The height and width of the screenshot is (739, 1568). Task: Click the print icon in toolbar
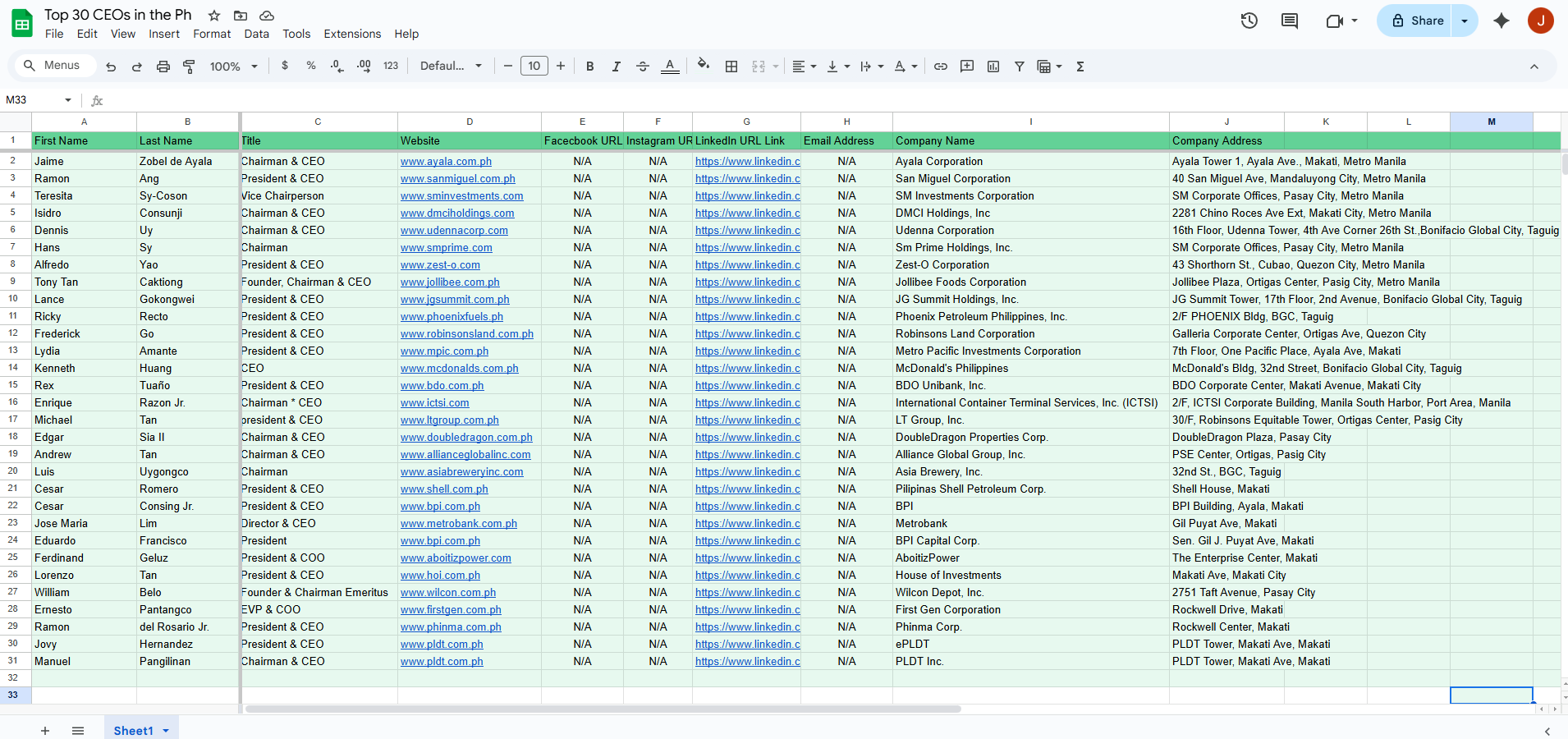point(163,67)
